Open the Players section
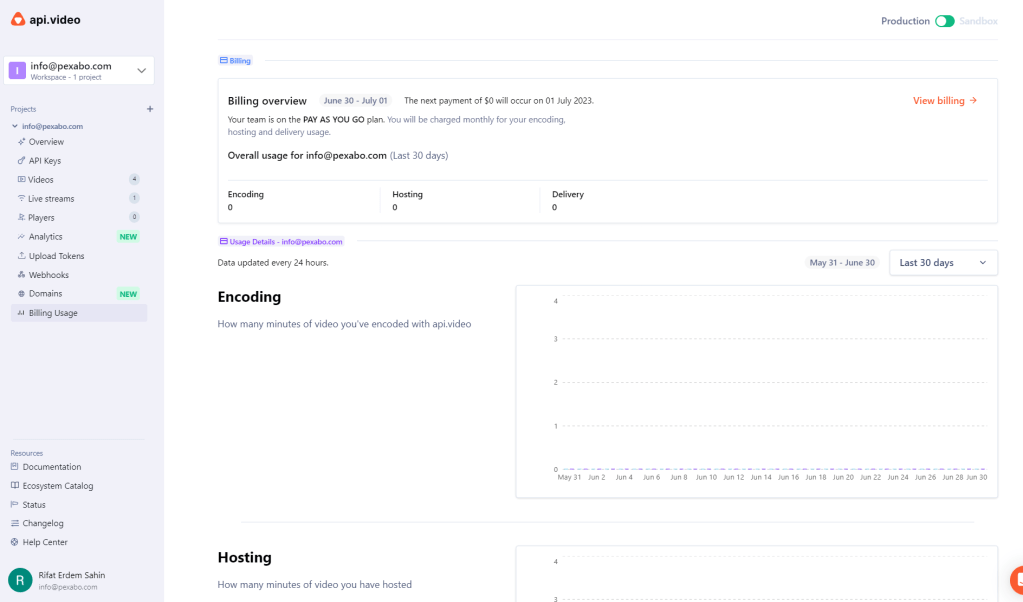Viewport: 1023px width, 602px height. (x=41, y=217)
